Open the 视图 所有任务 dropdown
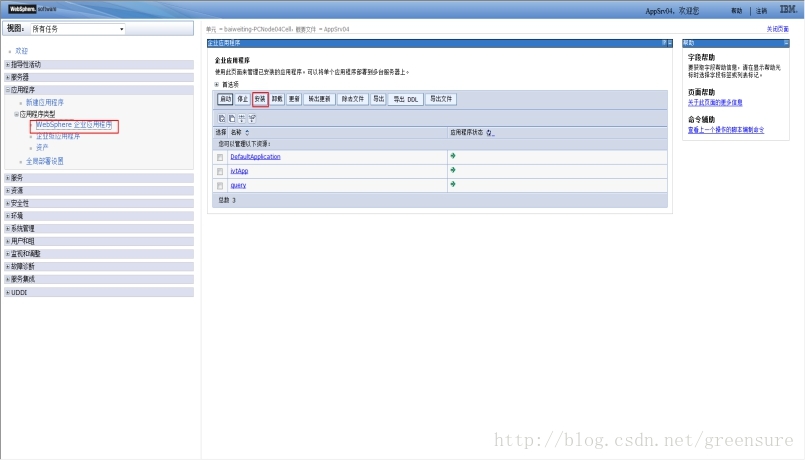The image size is (805, 460). (78, 29)
